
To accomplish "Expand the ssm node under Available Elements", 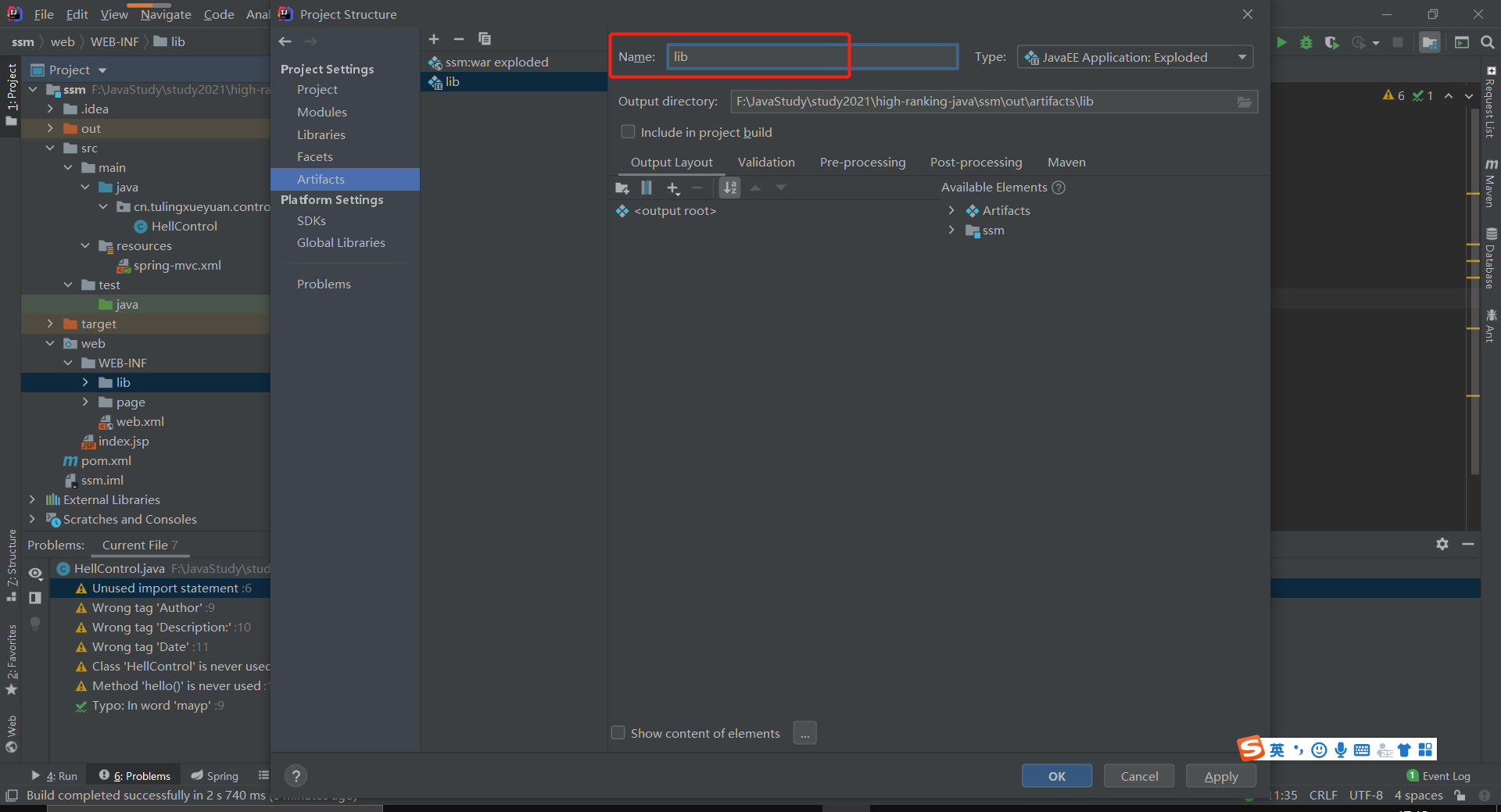I will coord(951,230).
